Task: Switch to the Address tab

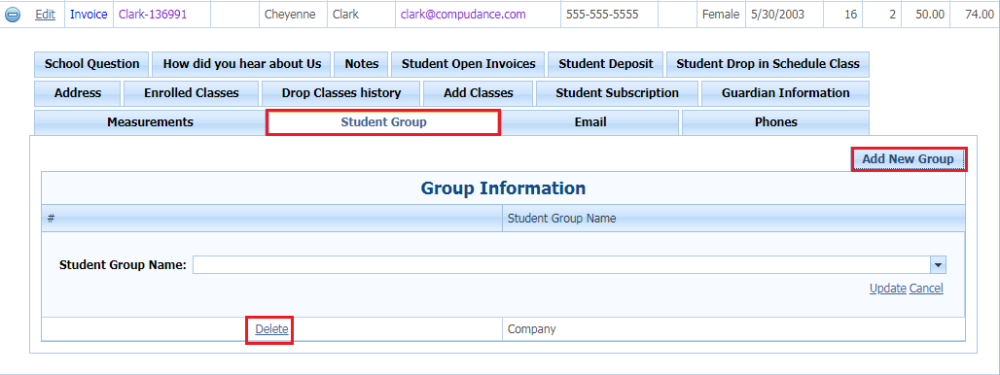Action: tap(78, 93)
